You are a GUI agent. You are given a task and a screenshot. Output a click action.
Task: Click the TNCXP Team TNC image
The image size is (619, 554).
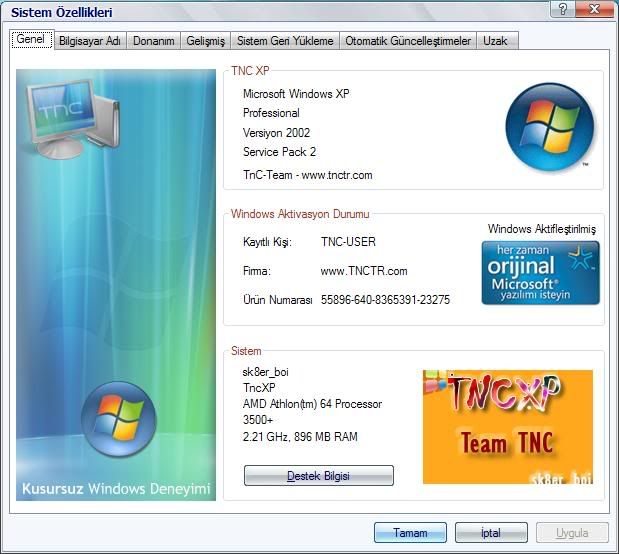pos(508,427)
